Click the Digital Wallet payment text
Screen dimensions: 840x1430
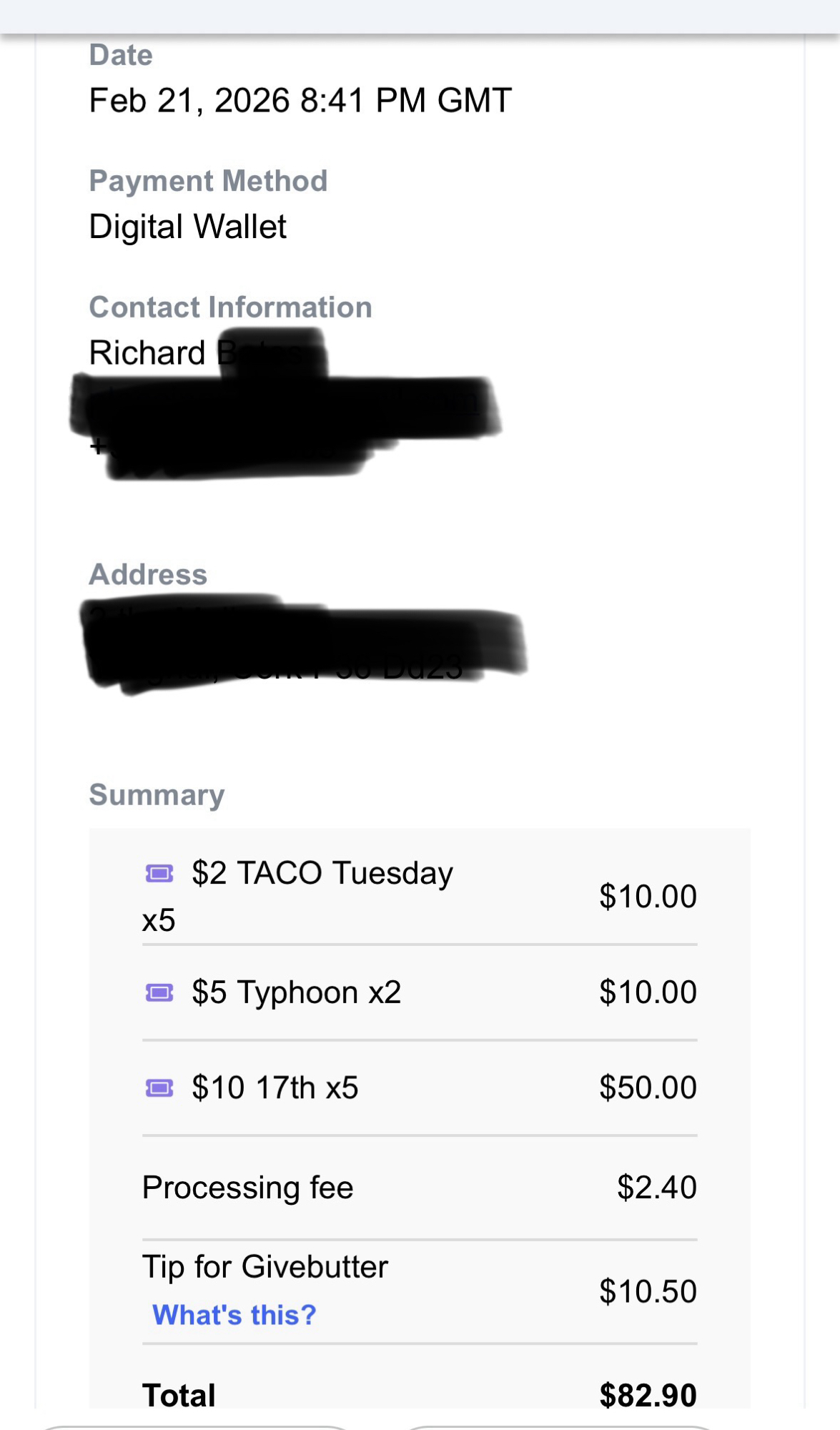point(187,227)
